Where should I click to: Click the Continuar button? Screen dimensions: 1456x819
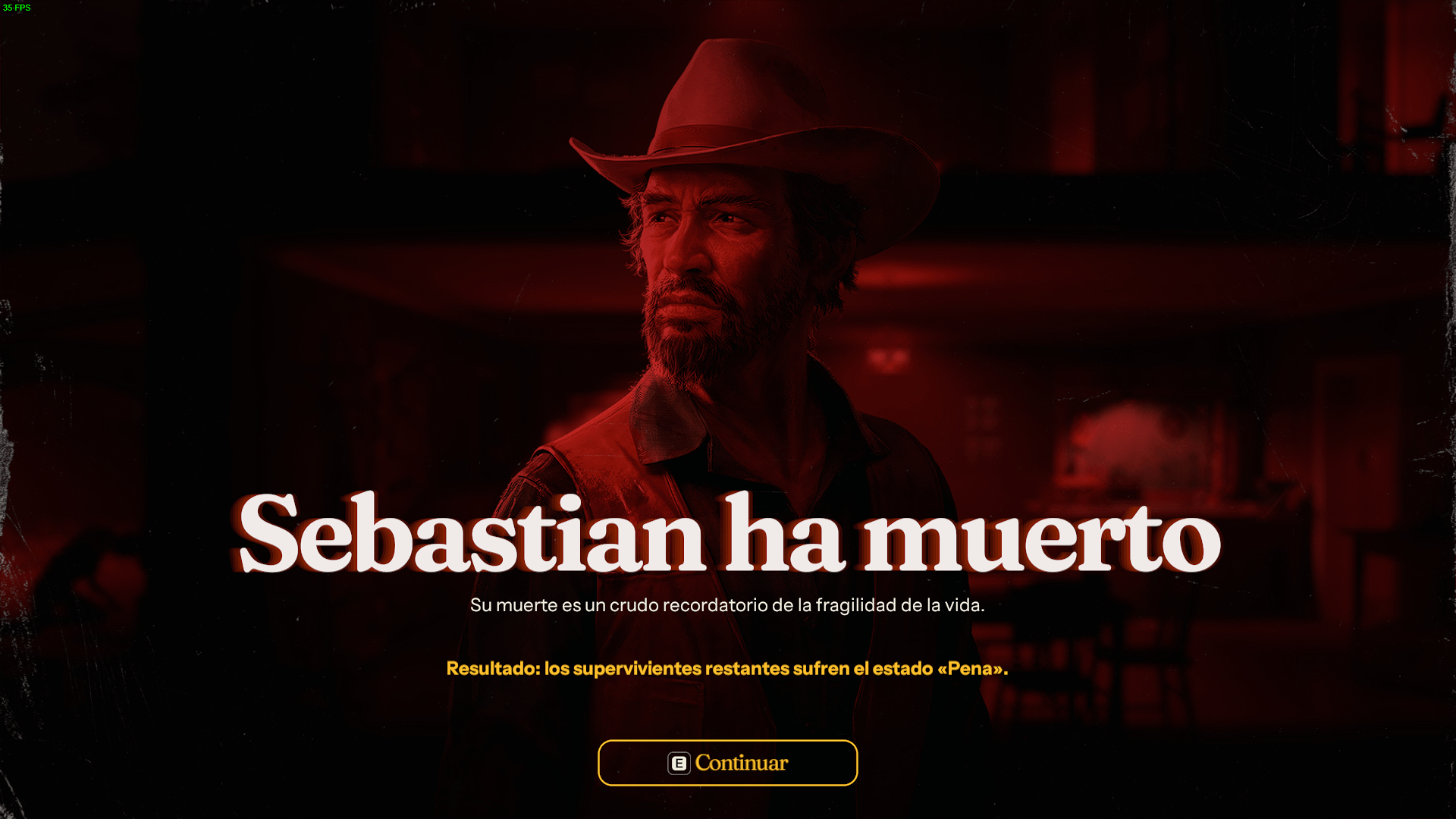pyautogui.click(x=727, y=763)
